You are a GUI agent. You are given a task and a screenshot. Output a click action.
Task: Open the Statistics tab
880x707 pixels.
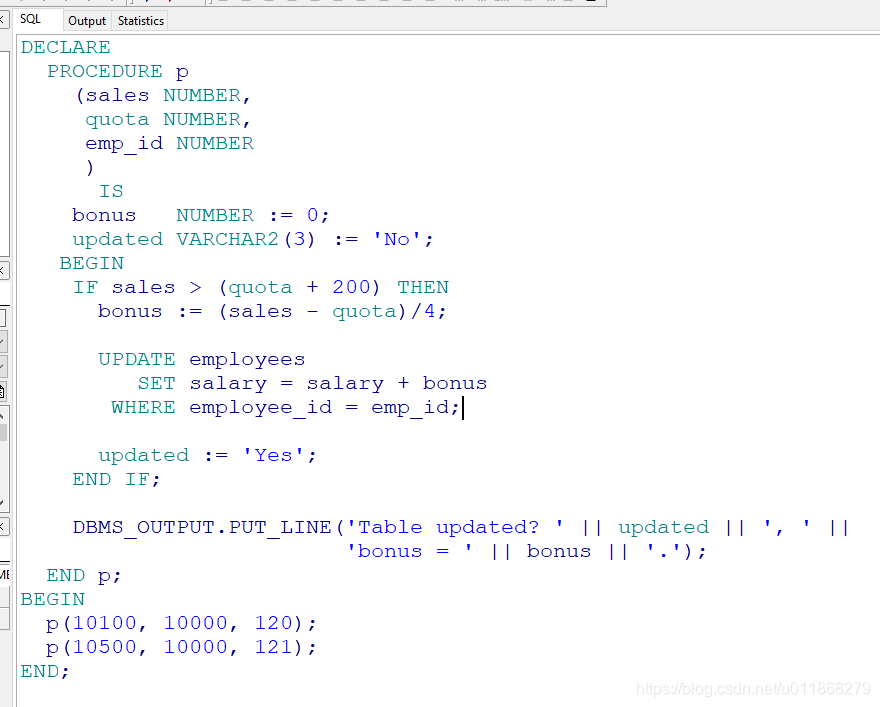(140, 20)
